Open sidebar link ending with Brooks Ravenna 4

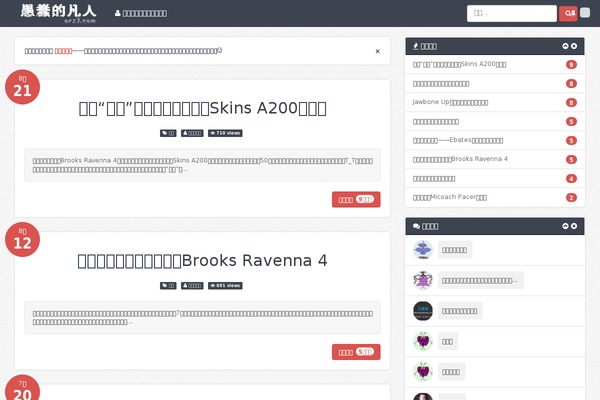[460, 159]
